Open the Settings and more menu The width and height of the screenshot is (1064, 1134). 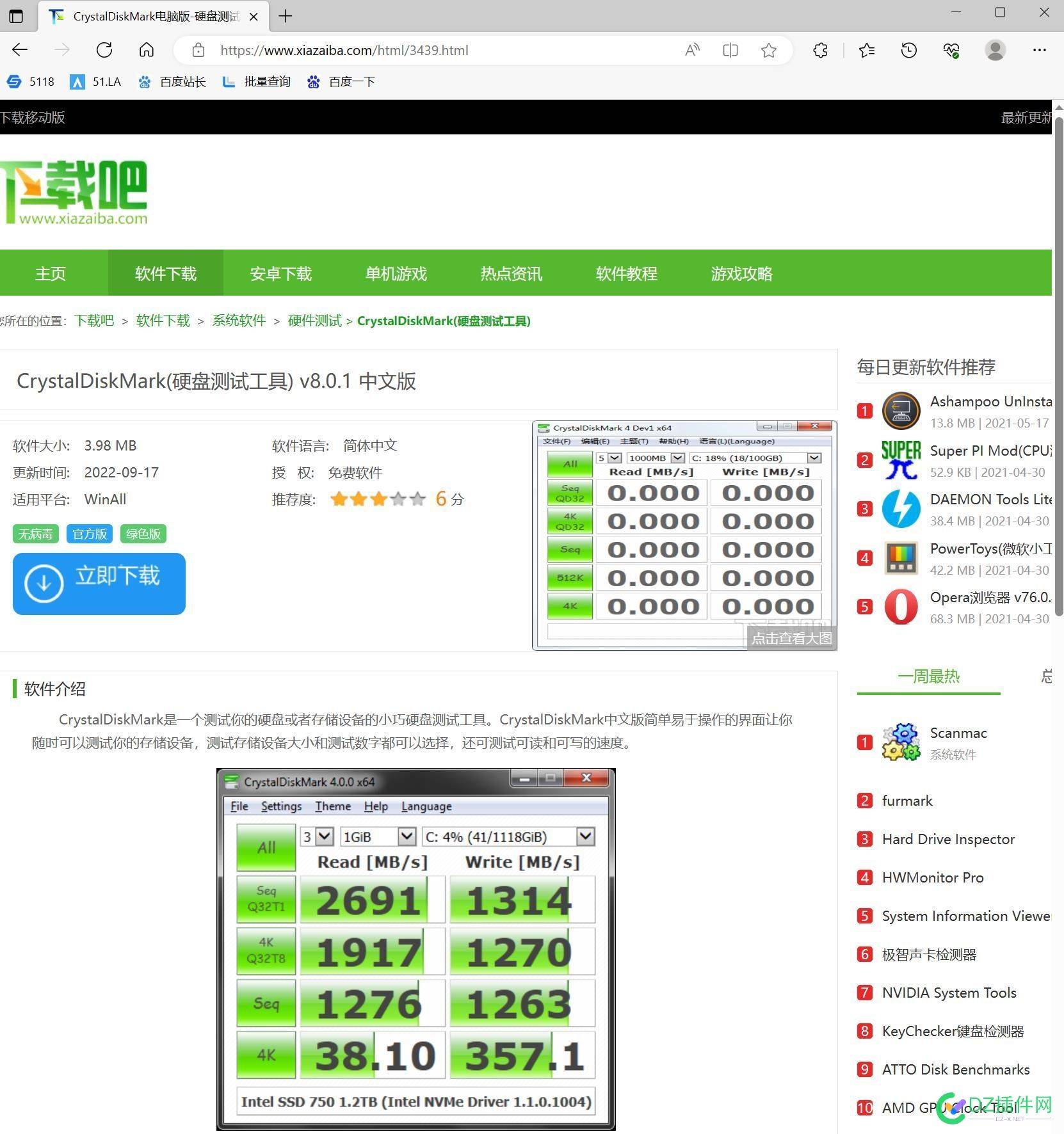pos(1040,50)
